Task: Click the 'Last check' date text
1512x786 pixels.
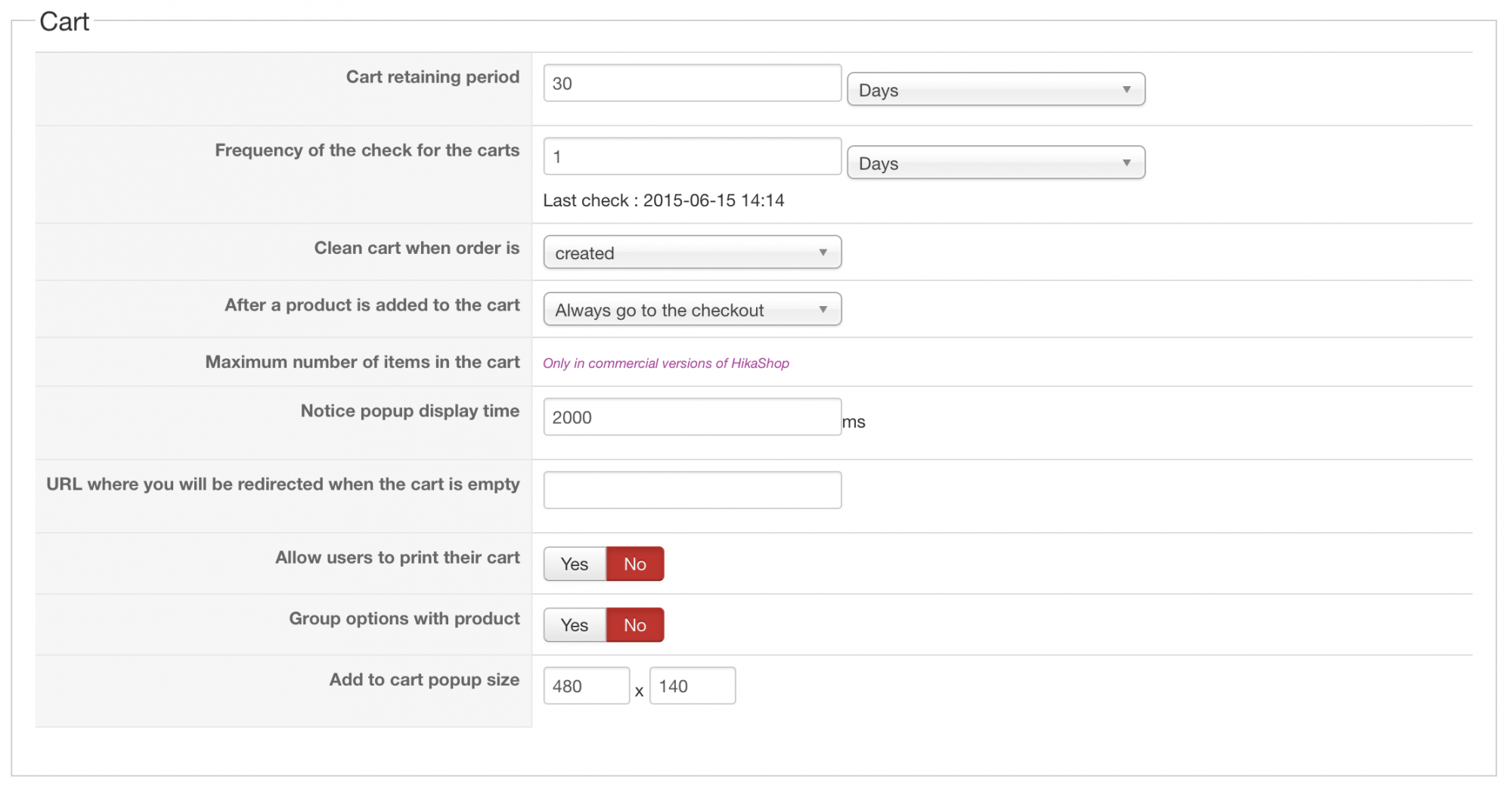Action: tap(663, 201)
